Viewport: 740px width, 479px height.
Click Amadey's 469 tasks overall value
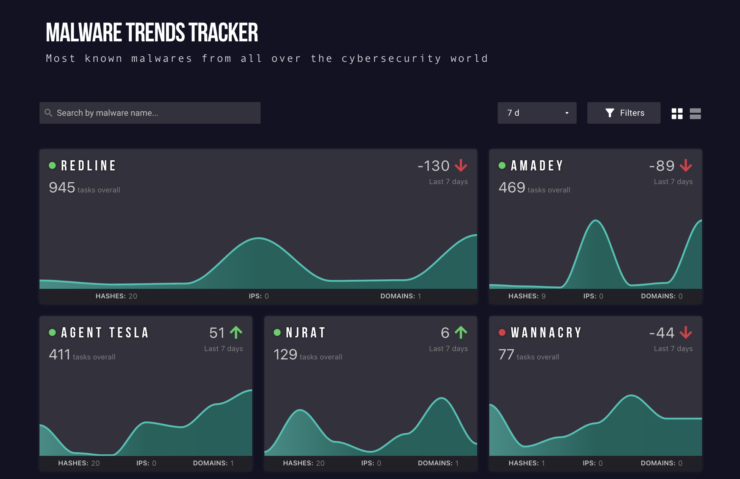(534, 188)
